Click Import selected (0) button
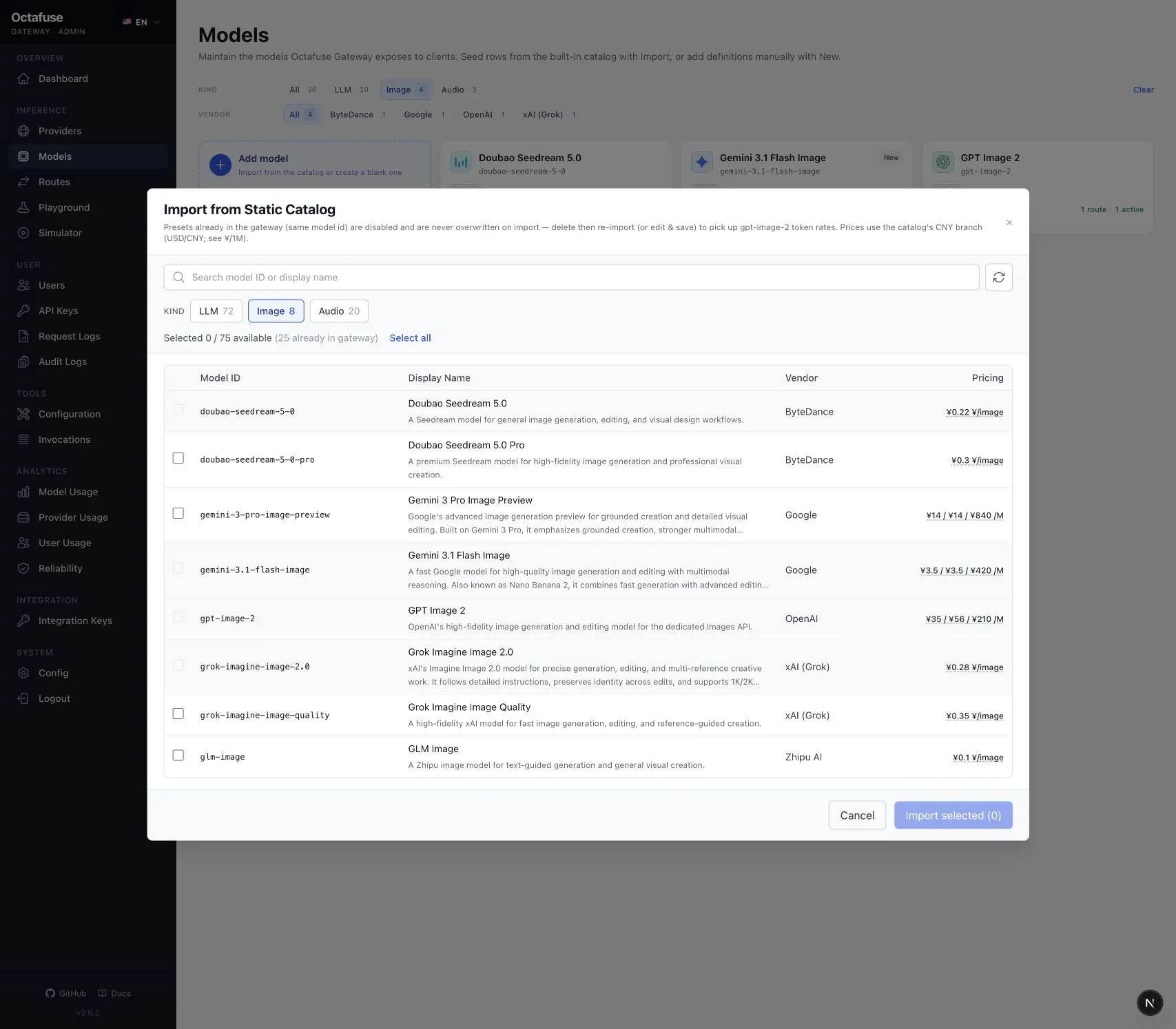1176x1029 pixels. click(x=953, y=815)
